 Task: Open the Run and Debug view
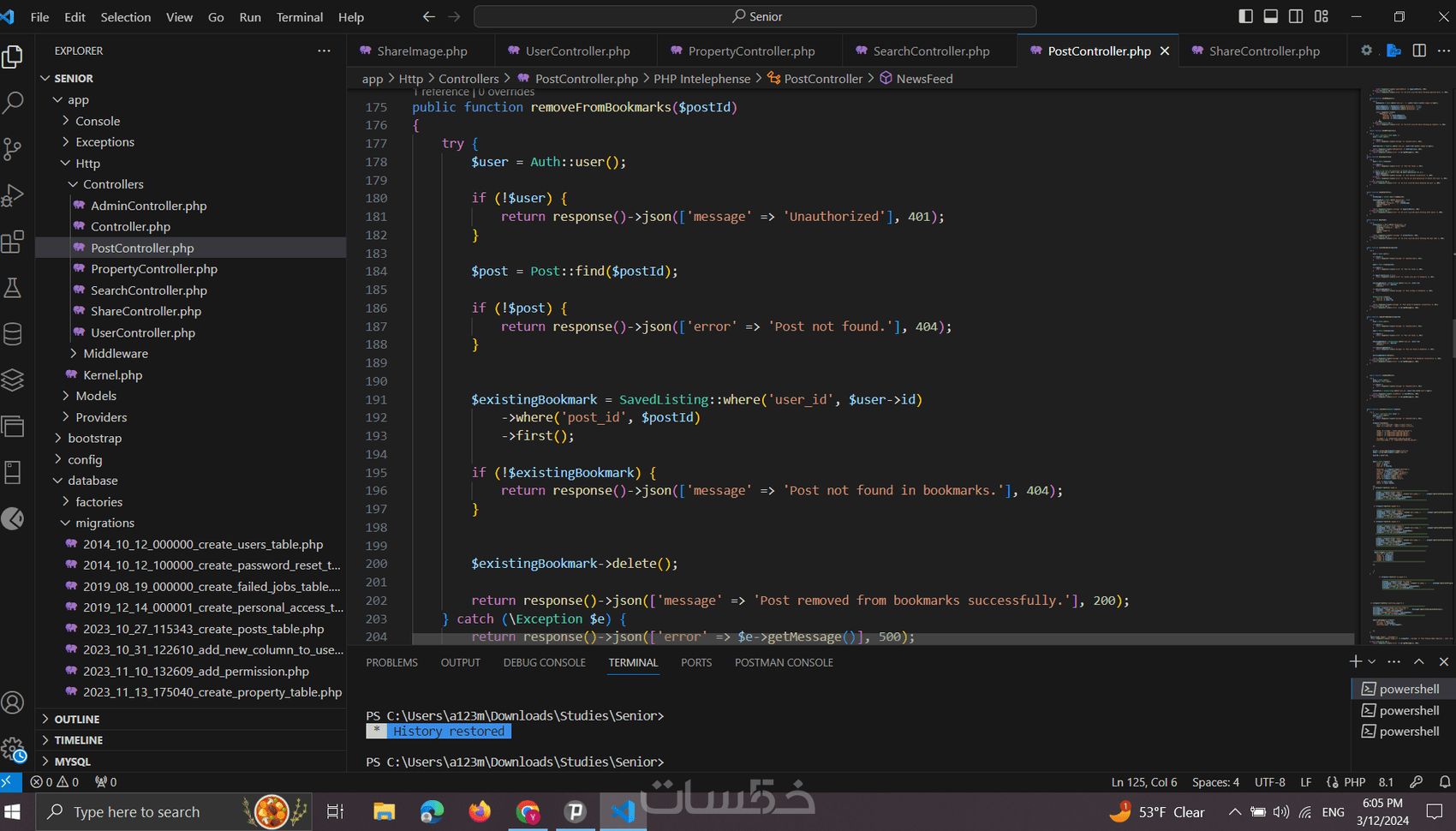[x=13, y=195]
